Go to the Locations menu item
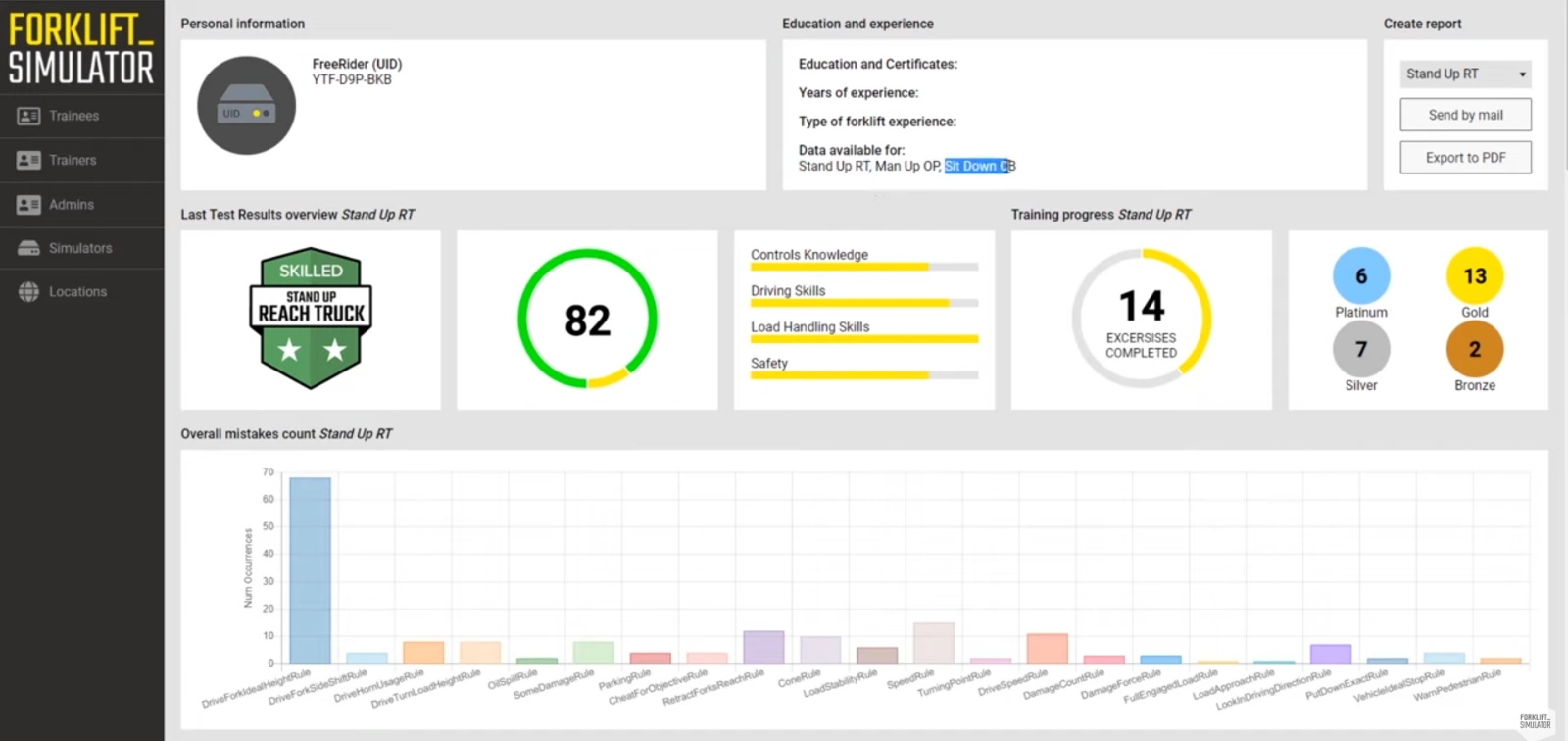The height and width of the screenshot is (741, 1568). pos(77,292)
